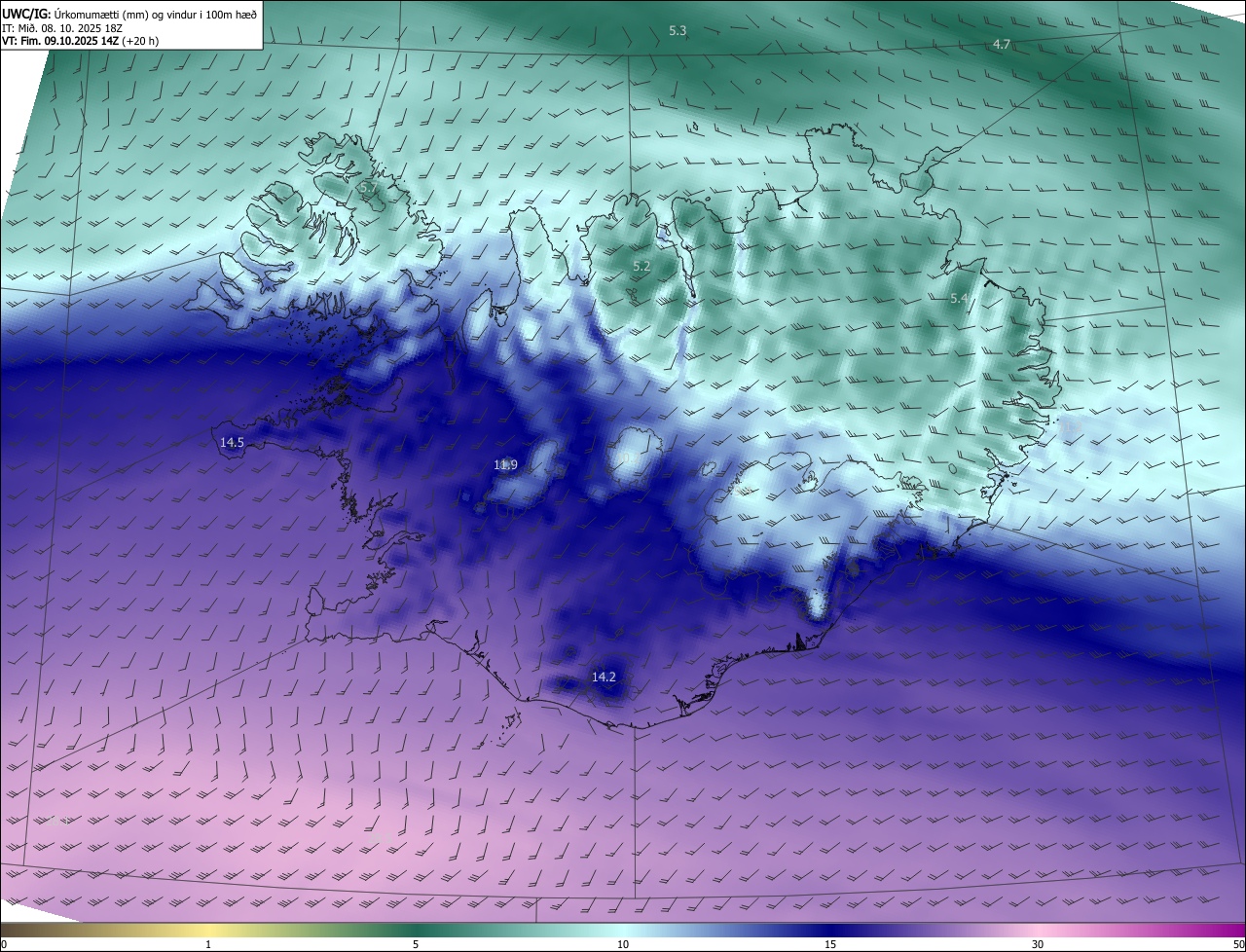
Task: Click the 10 tick on the color scale
Action: tap(623, 944)
